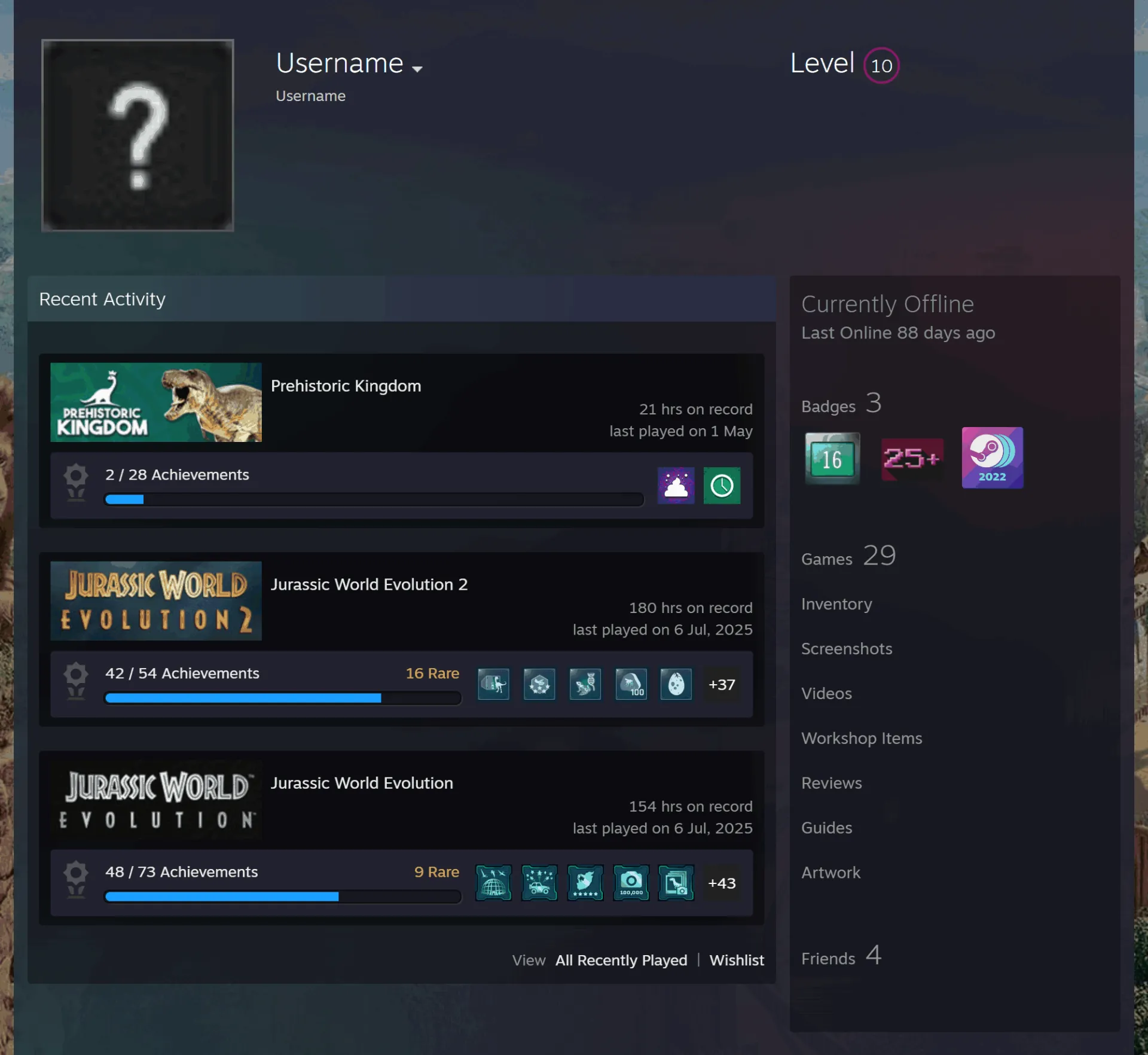The image size is (1148, 1055).
Task: Click the Prehistoric Kingdom achievement progress bar
Action: click(374, 499)
